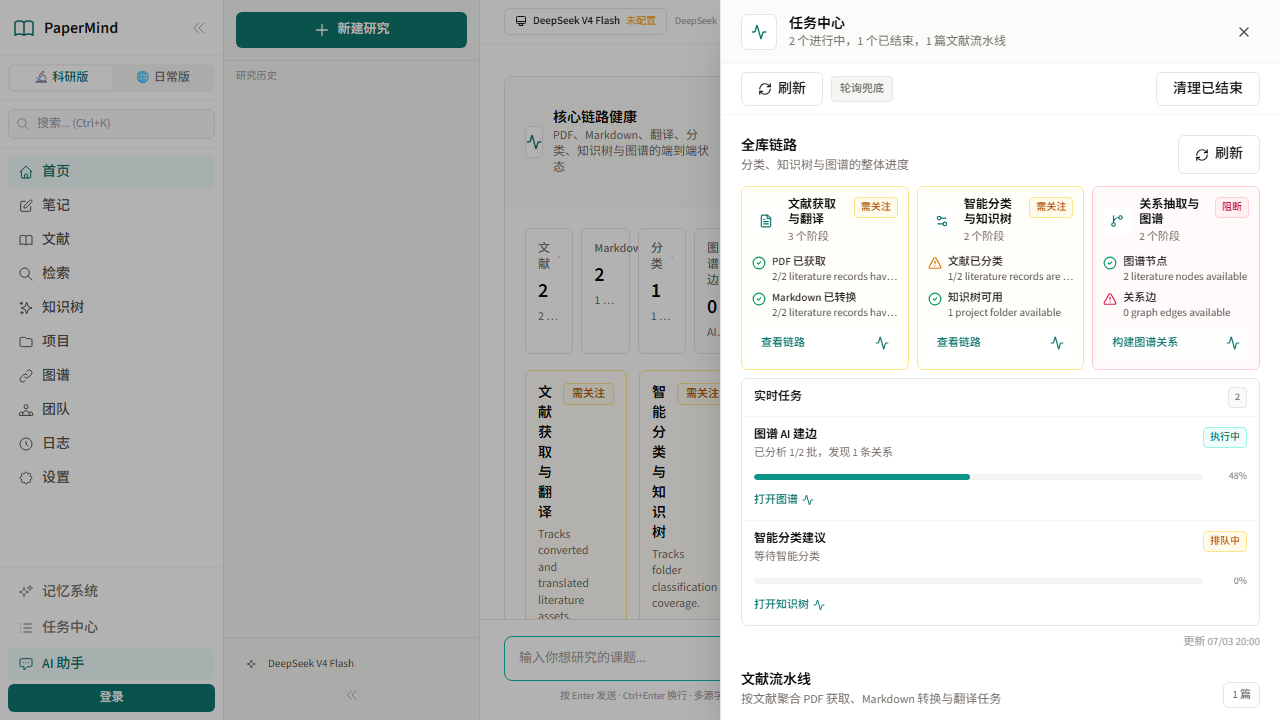Click the 团队 people icon in sidebar
Viewport: 1280px width, 720px height.
pos(26,410)
